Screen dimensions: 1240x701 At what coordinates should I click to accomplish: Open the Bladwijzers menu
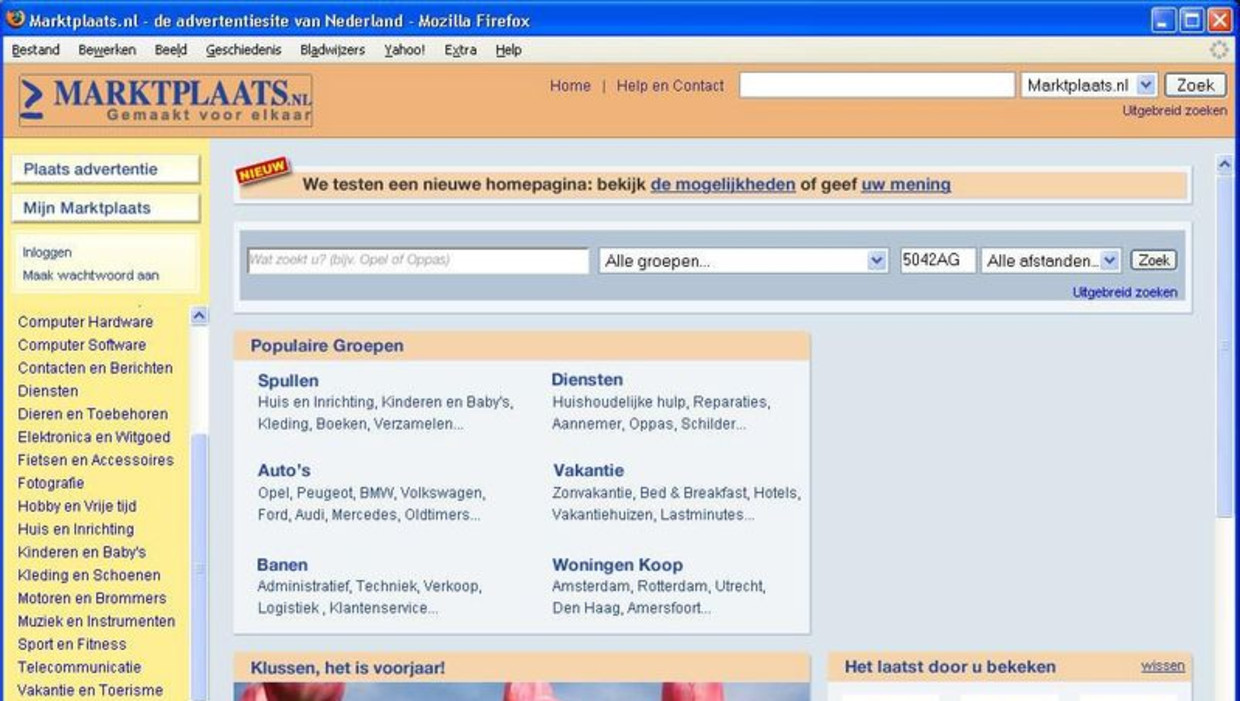coord(332,50)
